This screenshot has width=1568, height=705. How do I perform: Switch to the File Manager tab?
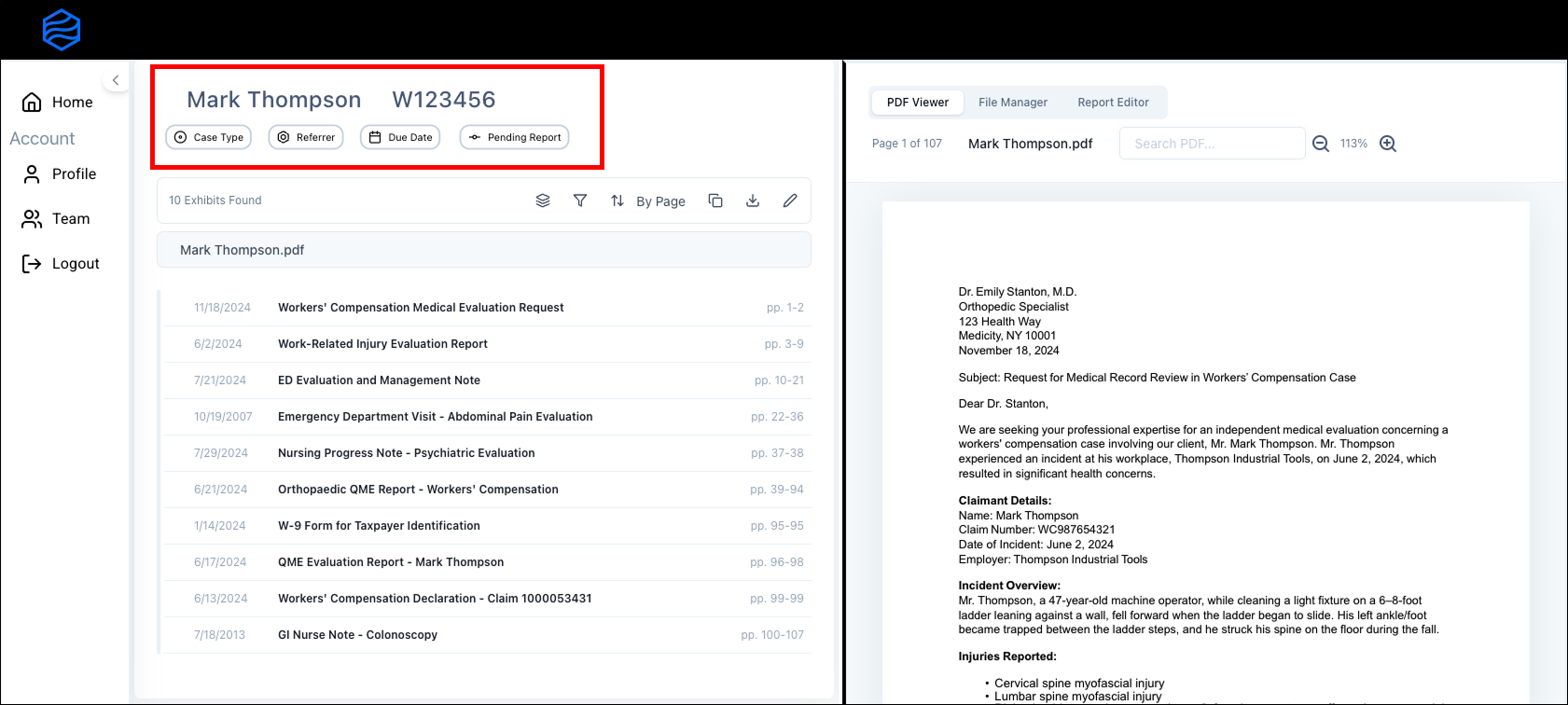tap(1013, 103)
